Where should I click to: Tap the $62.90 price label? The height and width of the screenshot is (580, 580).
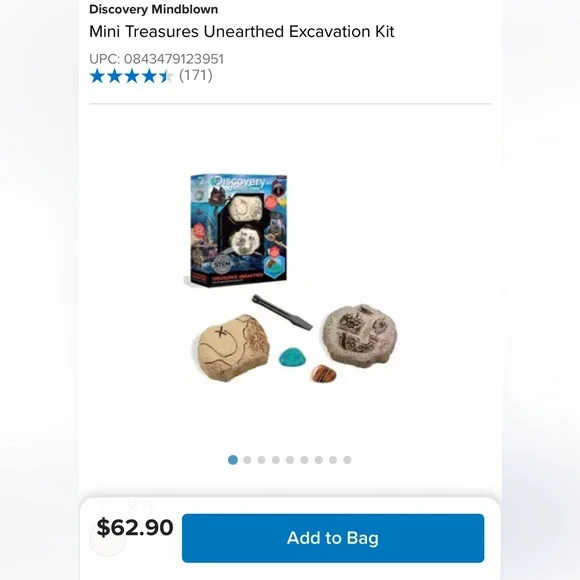pyautogui.click(x=135, y=527)
